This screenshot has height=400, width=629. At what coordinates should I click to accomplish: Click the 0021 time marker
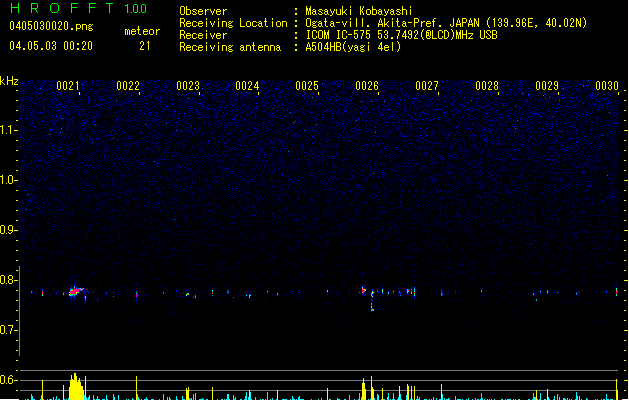click(68, 86)
